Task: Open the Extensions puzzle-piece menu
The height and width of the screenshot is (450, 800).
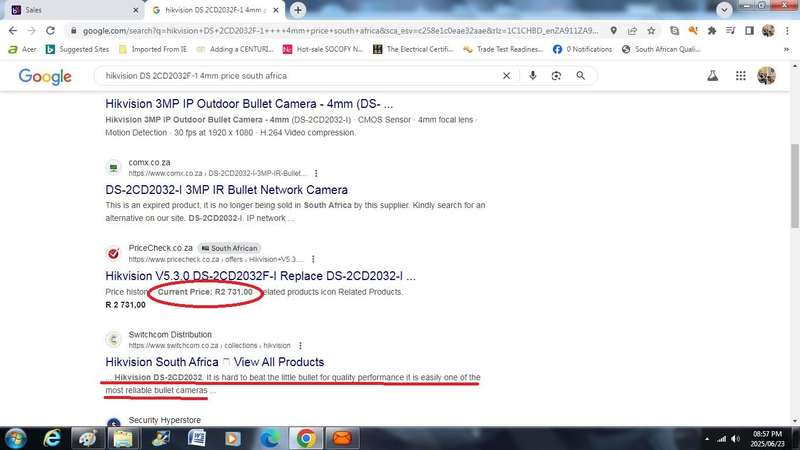Action: (x=712, y=31)
